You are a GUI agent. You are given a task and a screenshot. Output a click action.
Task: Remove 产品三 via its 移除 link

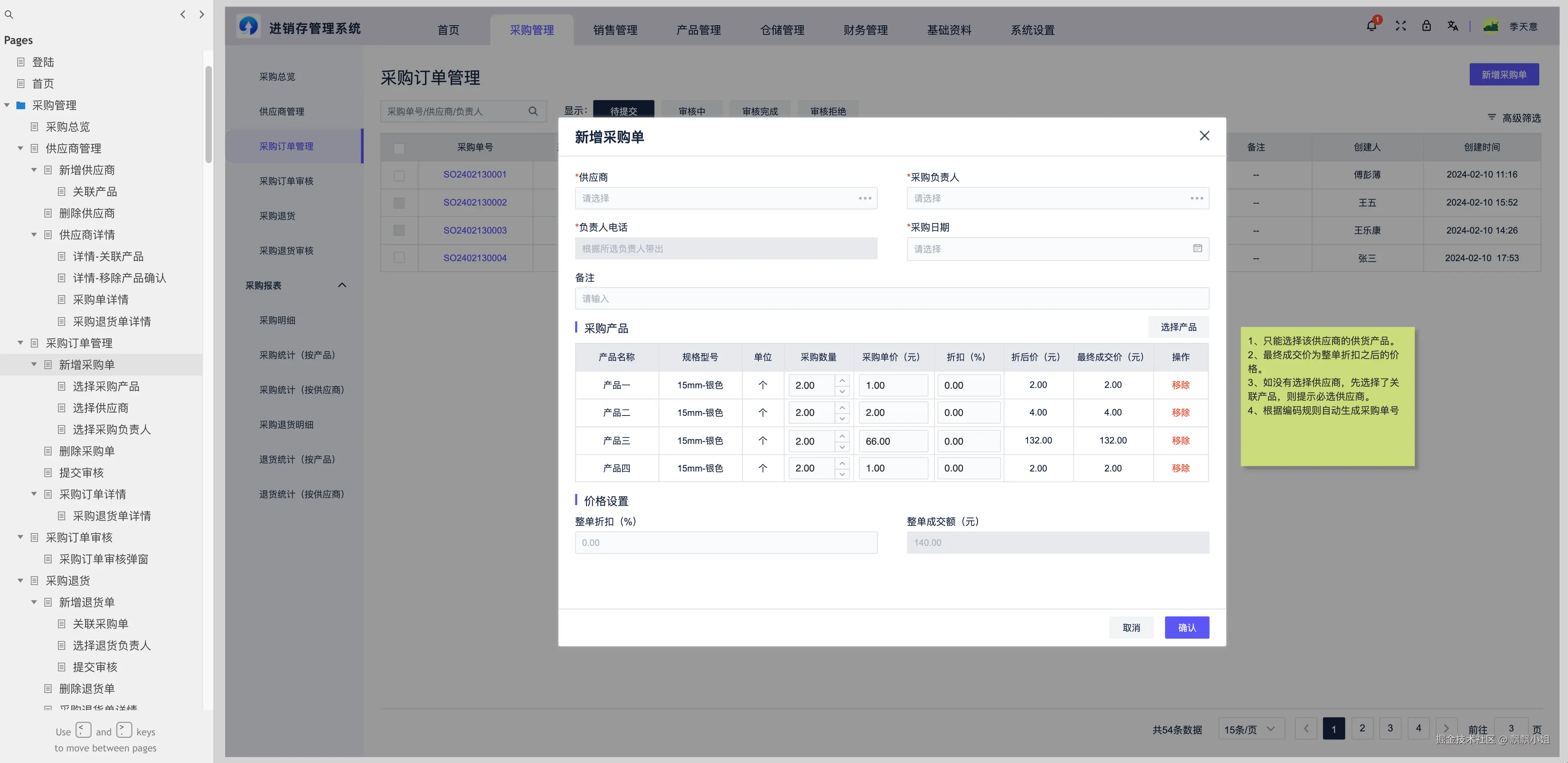point(1180,440)
